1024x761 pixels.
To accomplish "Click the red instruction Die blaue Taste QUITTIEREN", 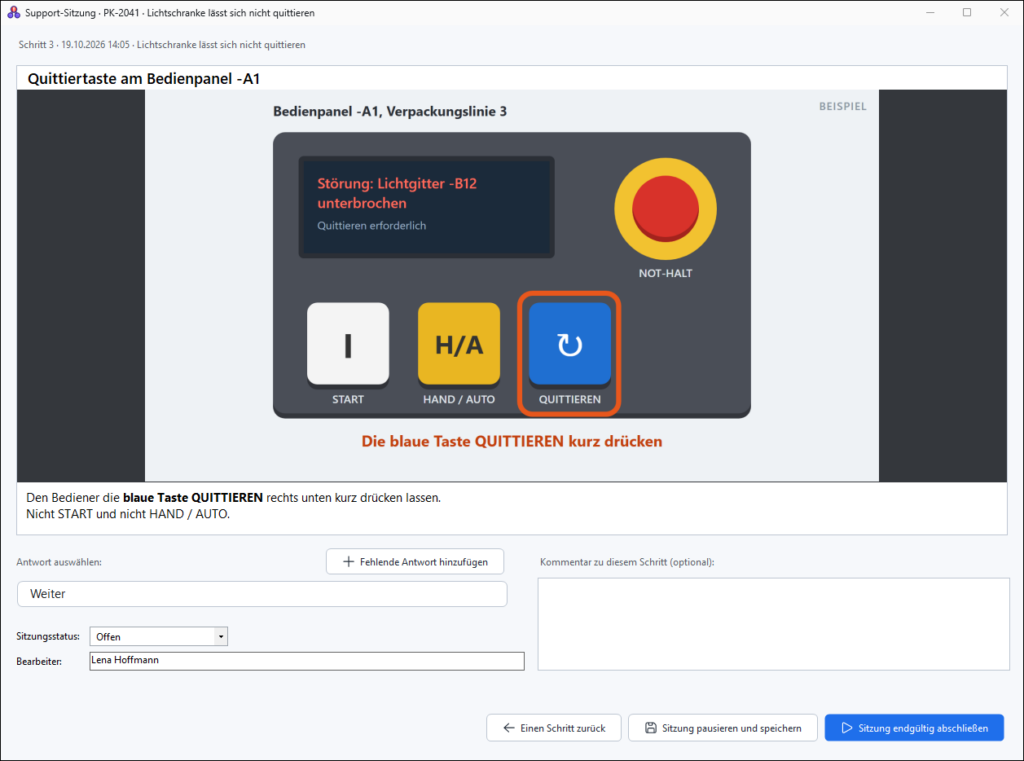I will click(x=512, y=442).
